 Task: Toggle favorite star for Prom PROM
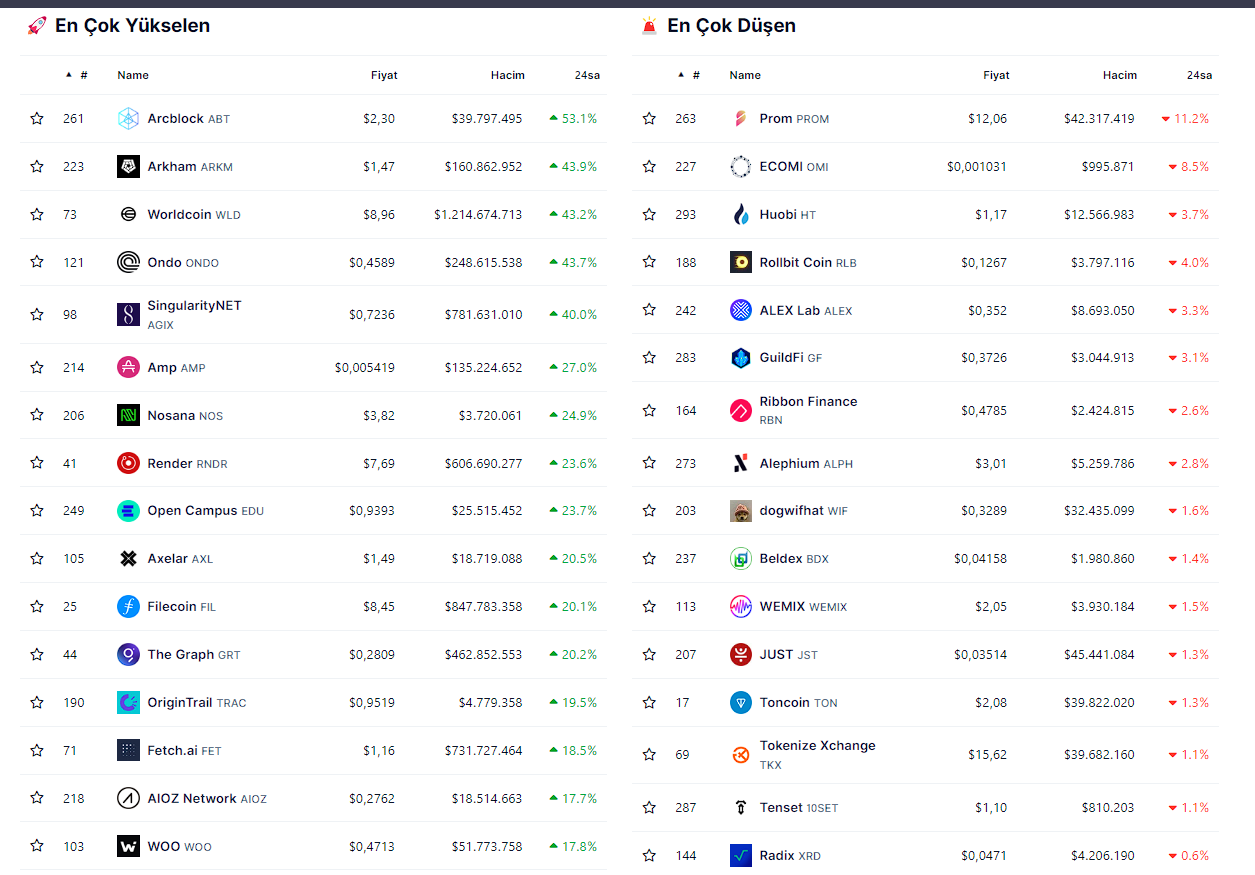click(x=649, y=119)
